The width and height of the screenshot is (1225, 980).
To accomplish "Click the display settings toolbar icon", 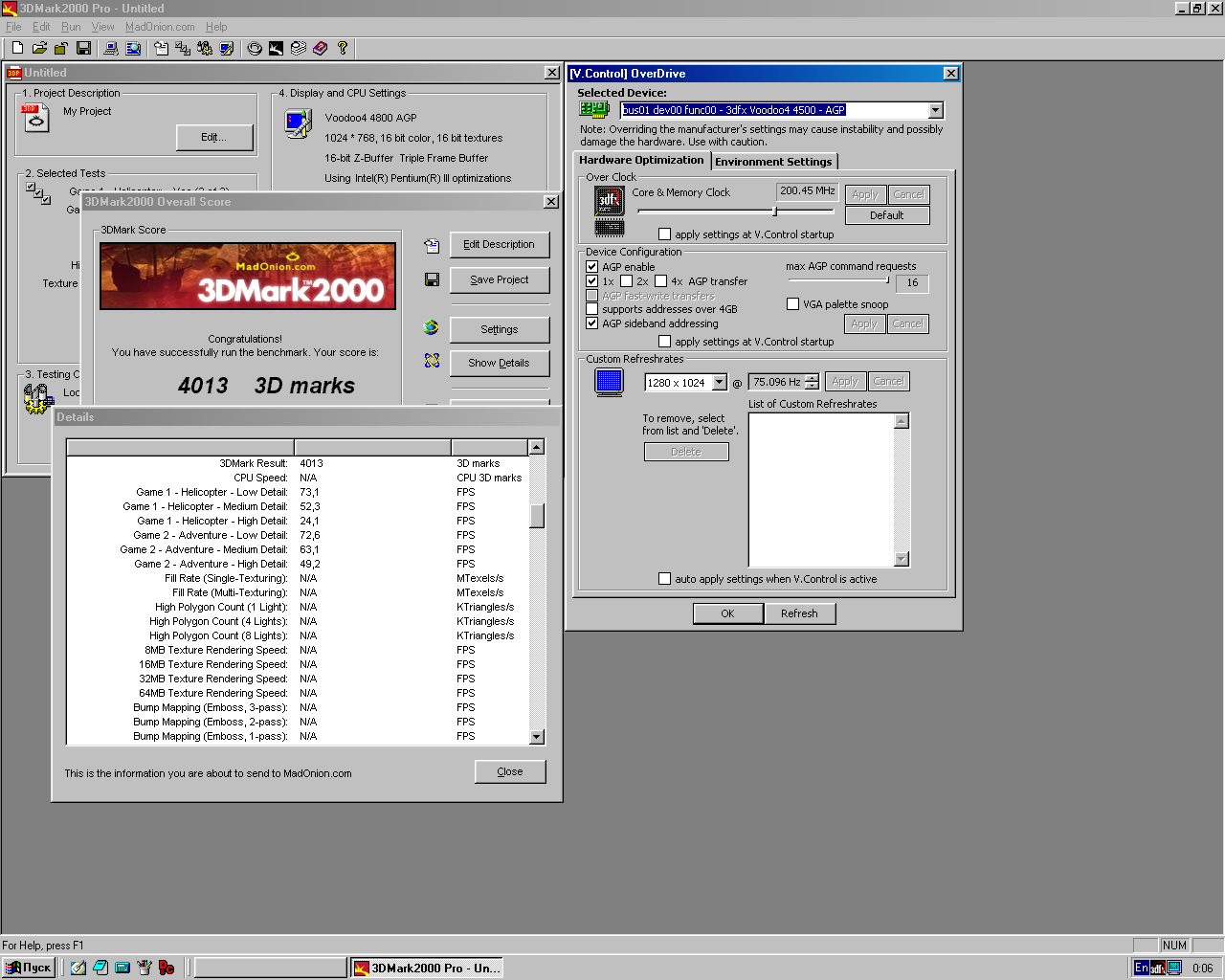I will (x=227, y=48).
